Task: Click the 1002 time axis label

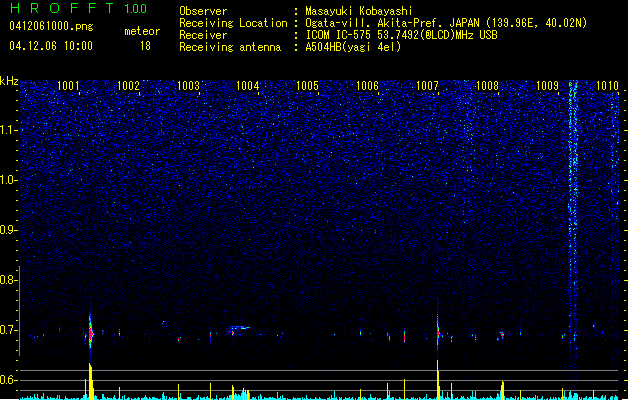Action: pos(128,85)
